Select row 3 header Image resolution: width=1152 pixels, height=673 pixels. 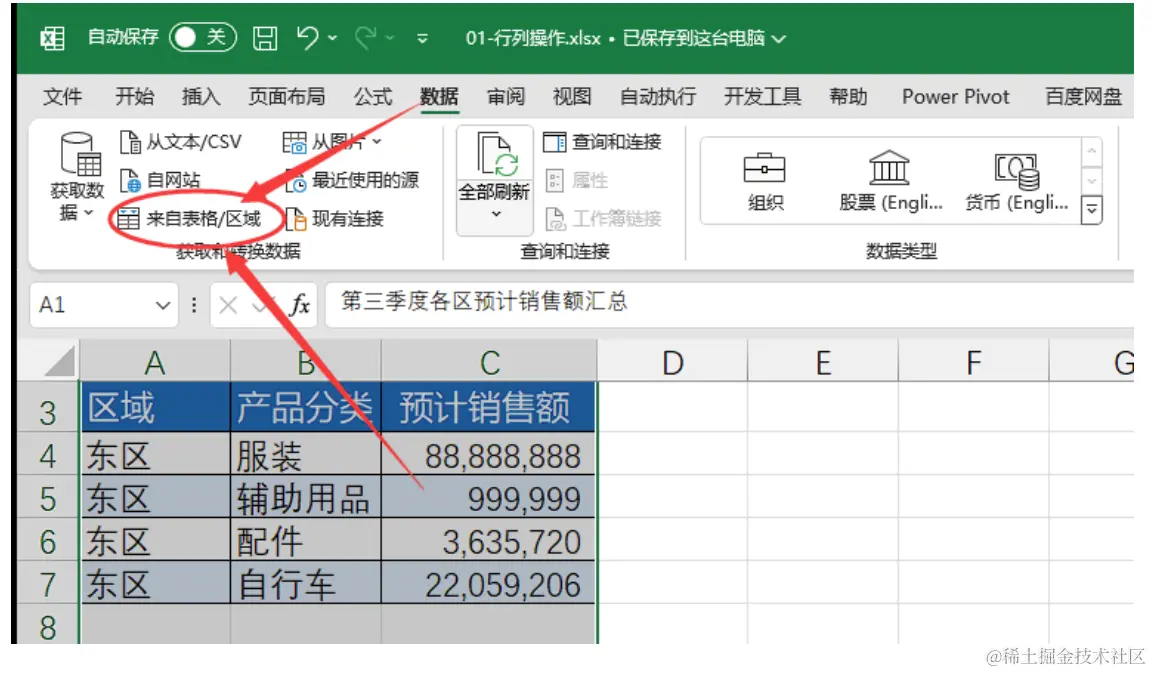(x=48, y=408)
